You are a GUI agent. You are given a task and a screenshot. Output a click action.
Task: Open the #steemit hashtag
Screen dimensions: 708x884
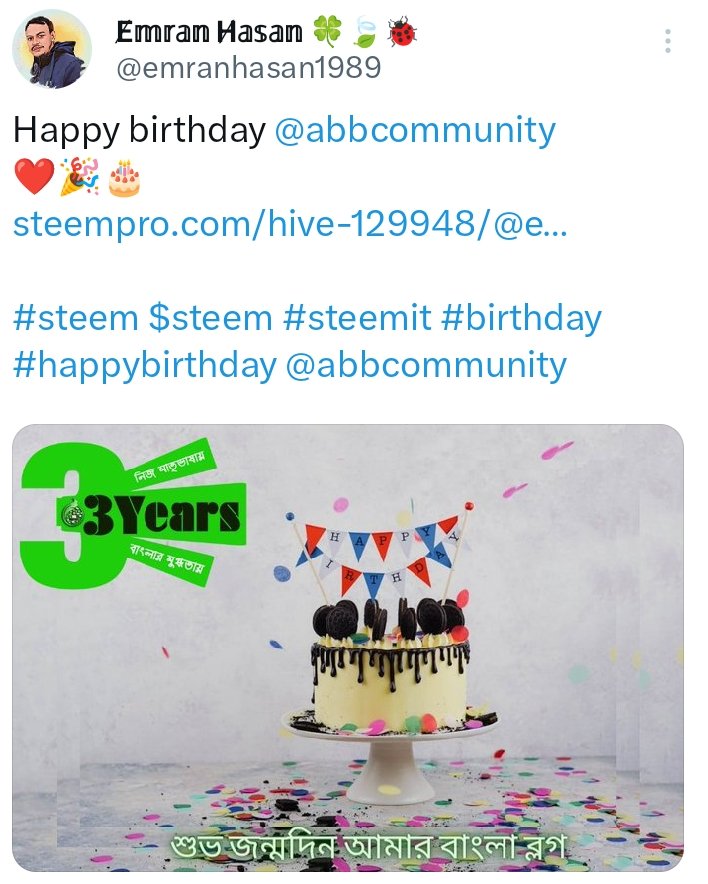coord(357,318)
